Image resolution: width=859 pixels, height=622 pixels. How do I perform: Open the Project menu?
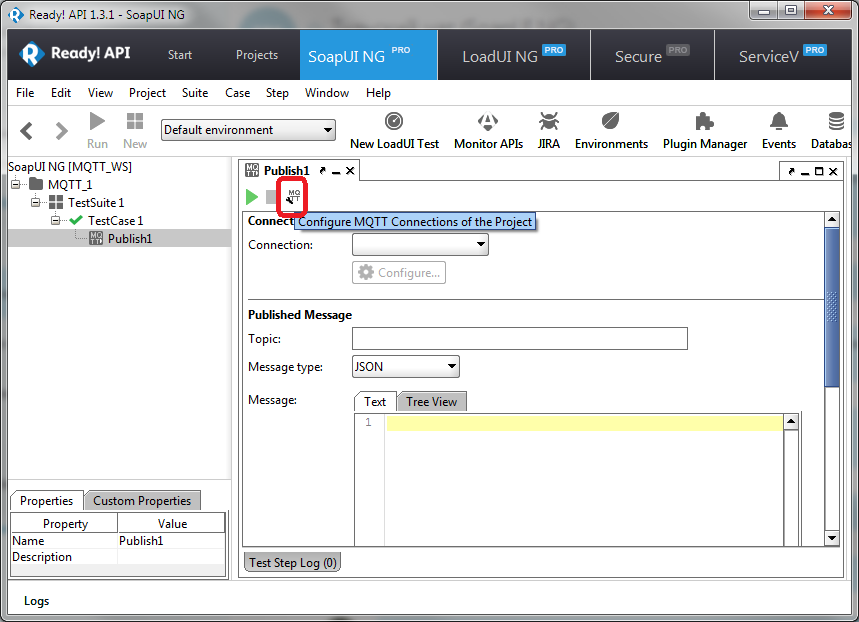[x=147, y=93]
